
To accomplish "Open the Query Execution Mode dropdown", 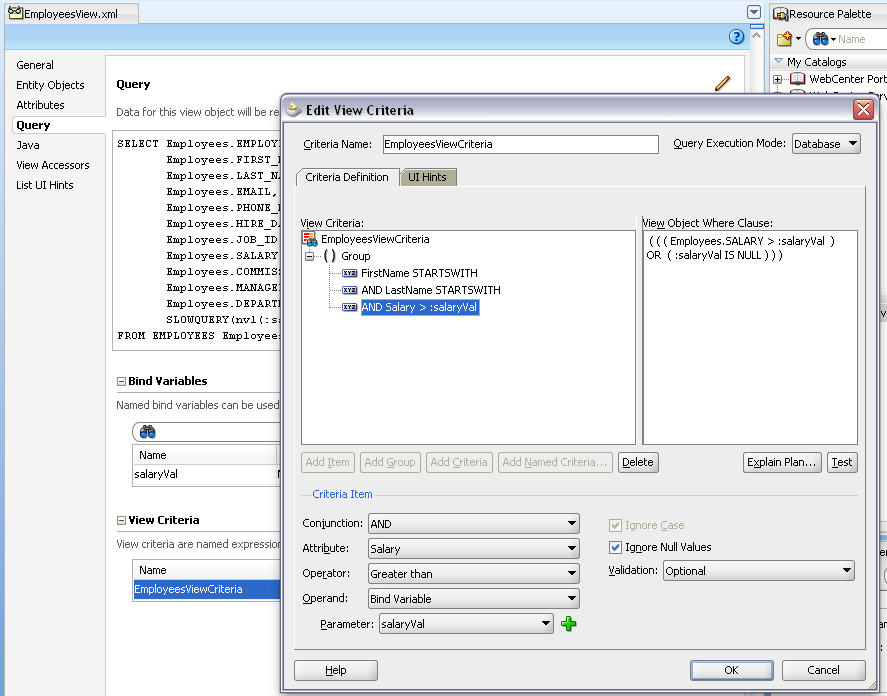I will tap(826, 144).
